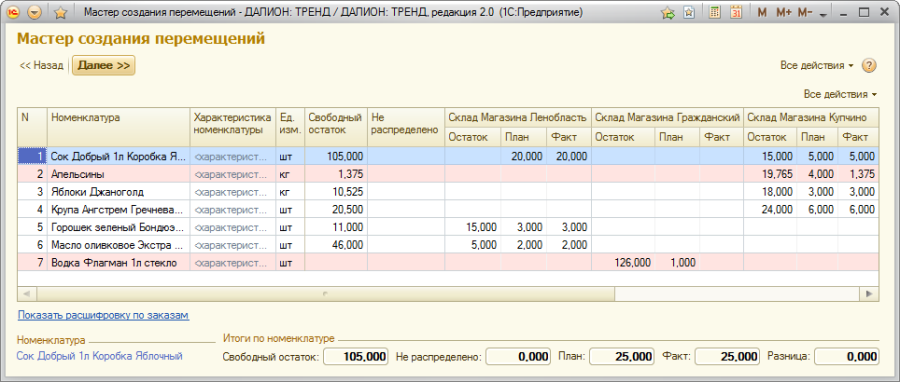Open the calculator icon in title bar

[x=715, y=13]
